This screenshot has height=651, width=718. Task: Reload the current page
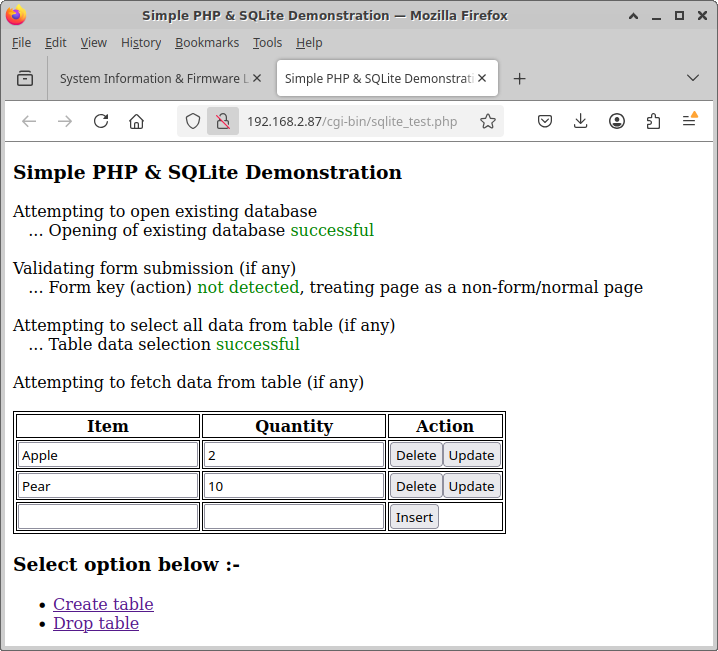click(x=101, y=121)
